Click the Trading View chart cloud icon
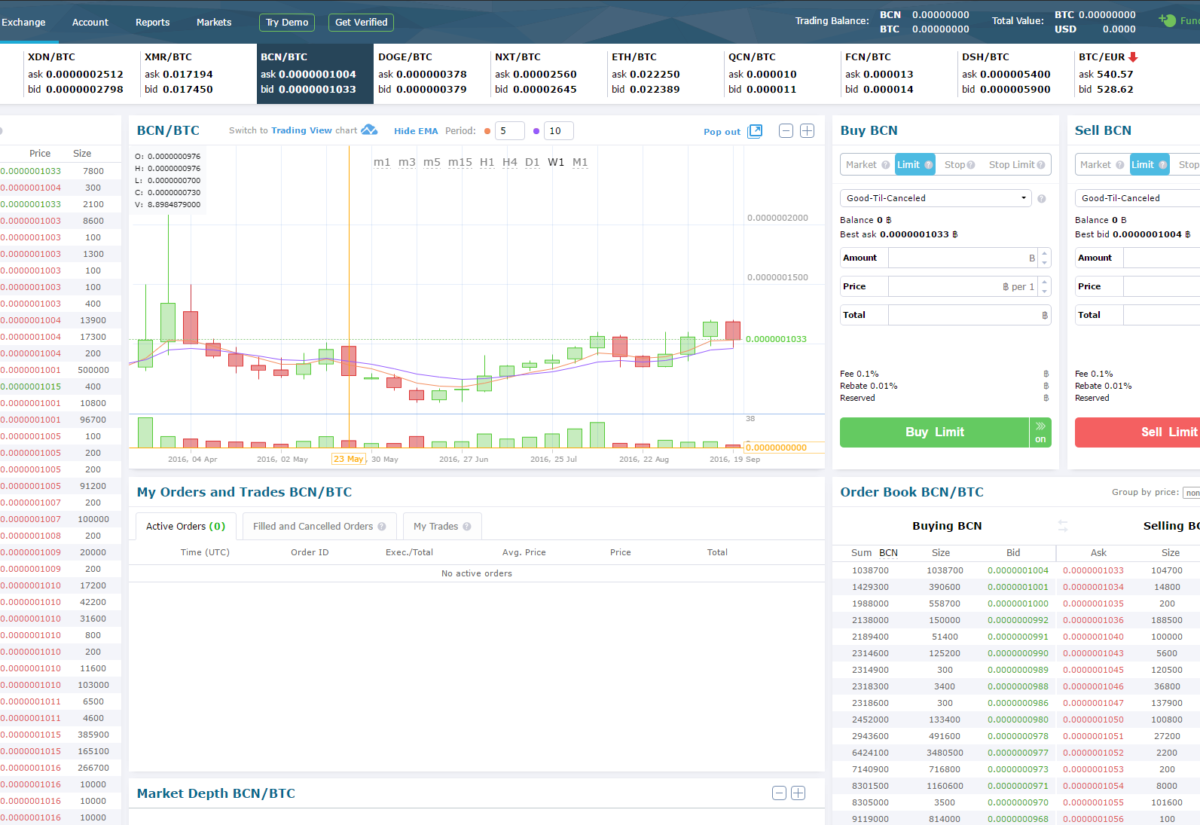Screen dimensions: 1200x825 [369, 130]
